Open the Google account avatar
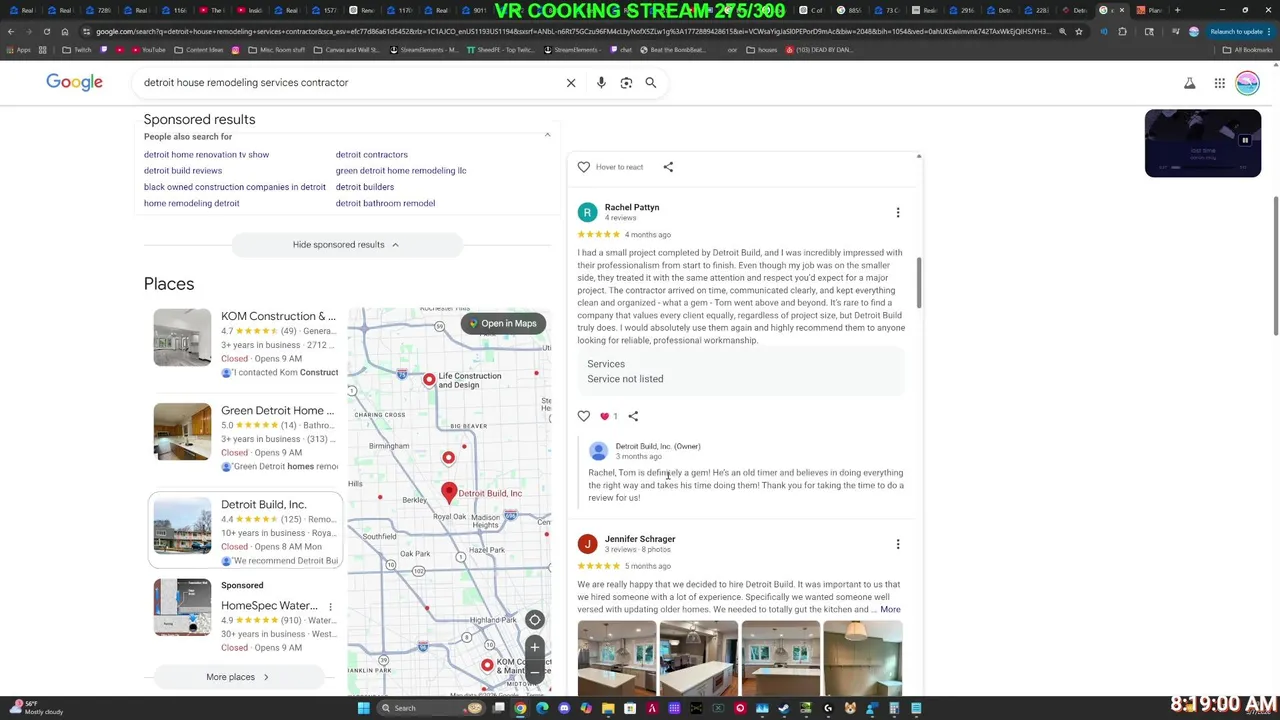Screen dimensions: 1280x720 click(1247, 83)
